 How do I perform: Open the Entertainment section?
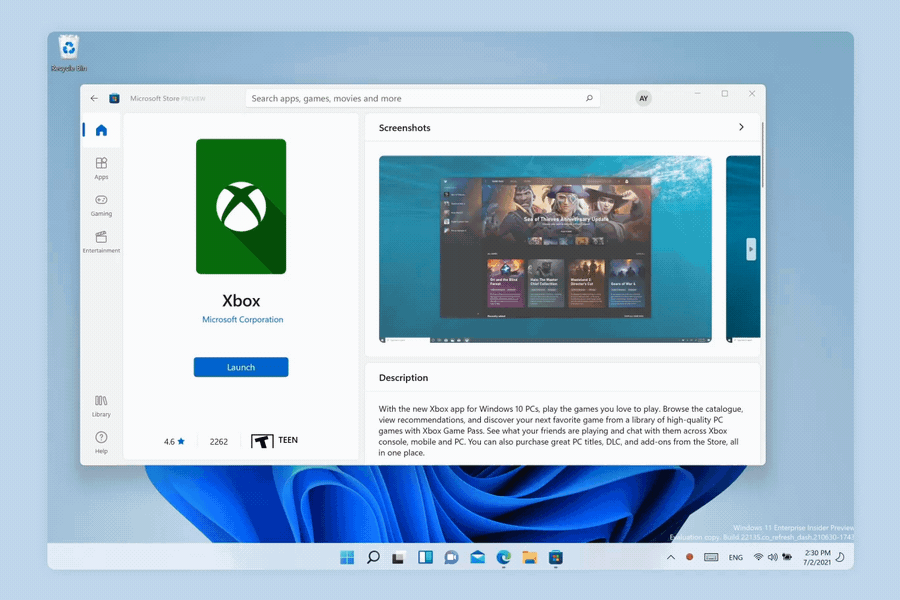[x=100, y=241]
